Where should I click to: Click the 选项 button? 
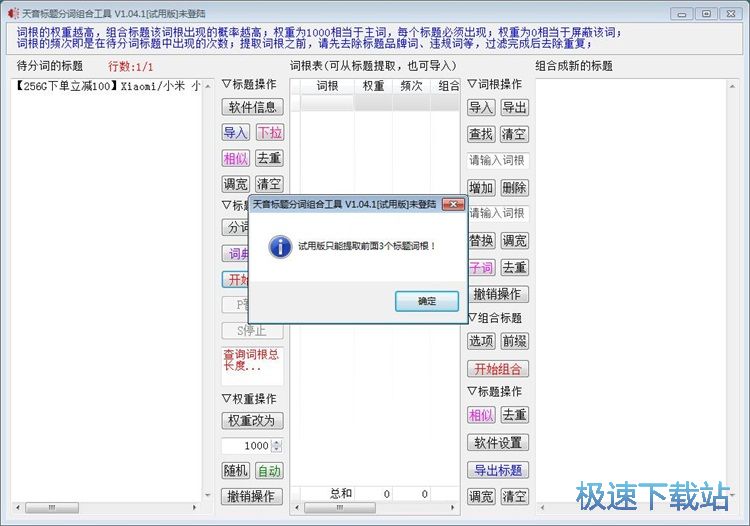point(481,341)
